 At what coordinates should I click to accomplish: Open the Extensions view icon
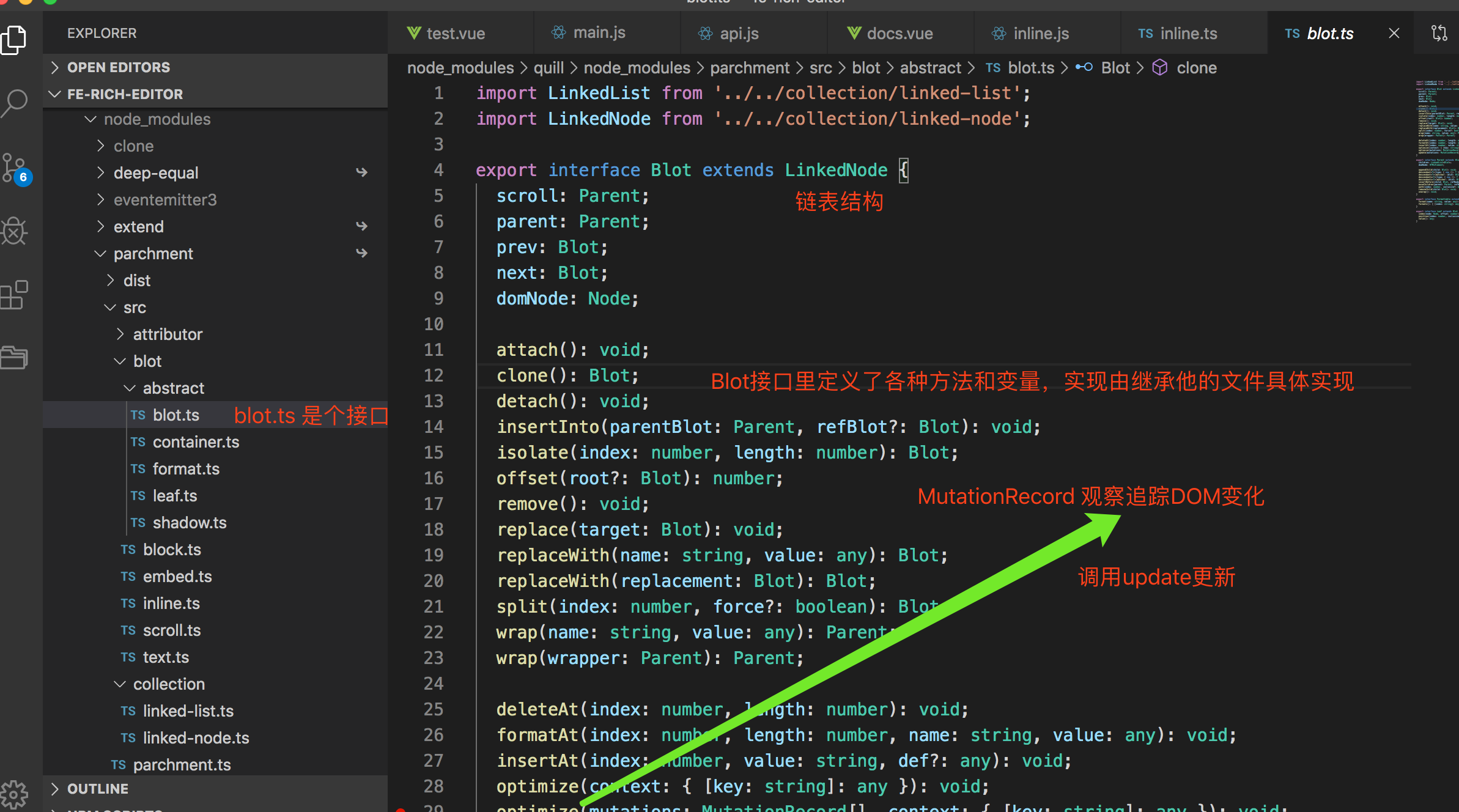click(x=15, y=295)
